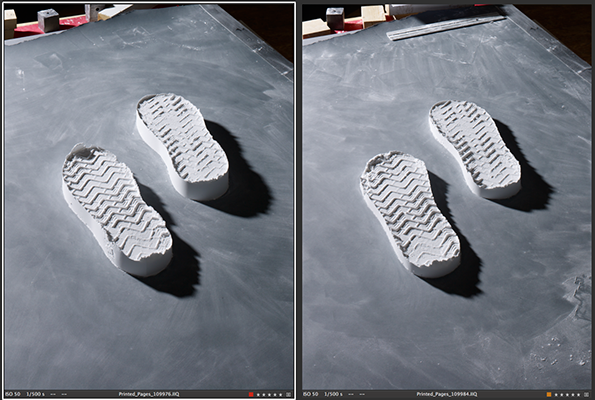Click the star rating of Printed_Pages_109976.IIQ
This screenshot has width=595, height=400.
[269, 395]
